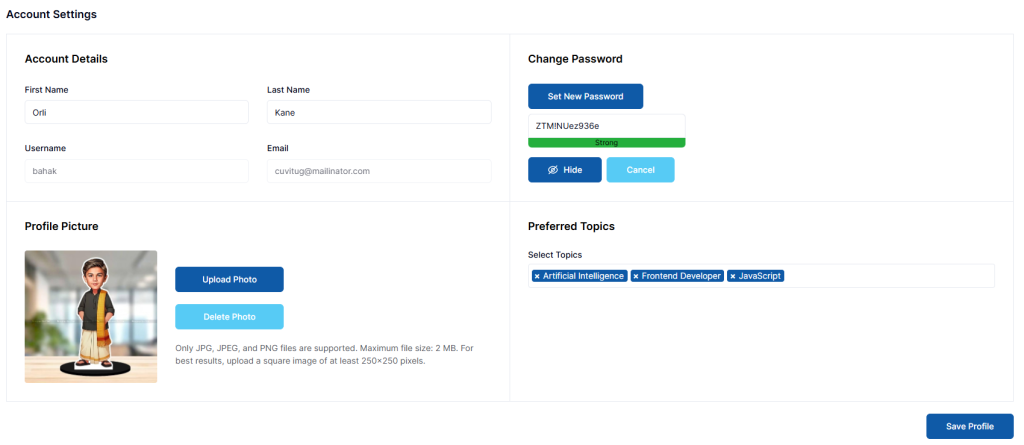This screenshot has height=445, width=1024.
Task: Click the Frontend Developer tag label text
Action: tap(681, 276)
